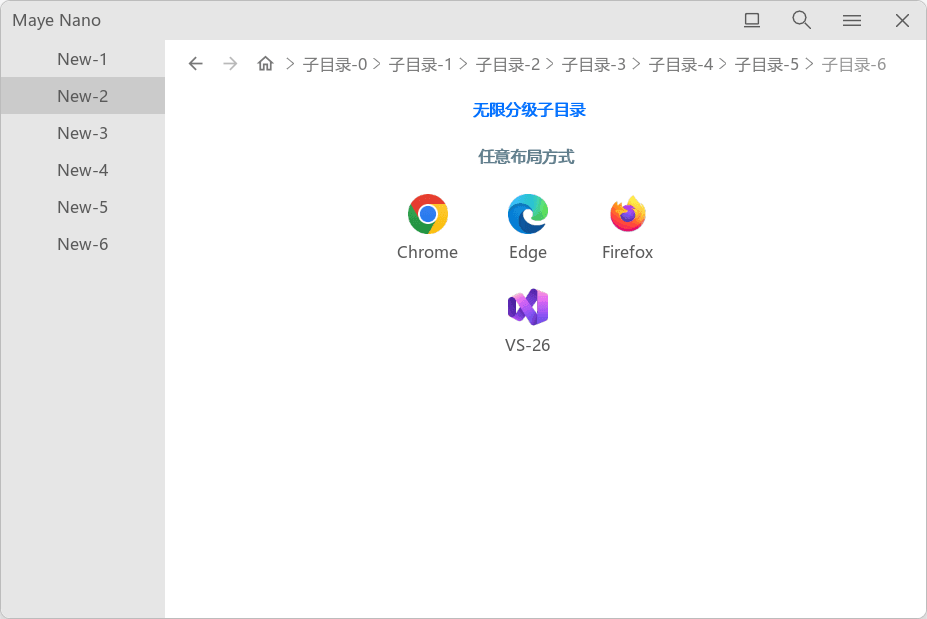Select current 子目录-6 breadcrumb
This screenshot has height=619, width=927.
click(854, 64)
